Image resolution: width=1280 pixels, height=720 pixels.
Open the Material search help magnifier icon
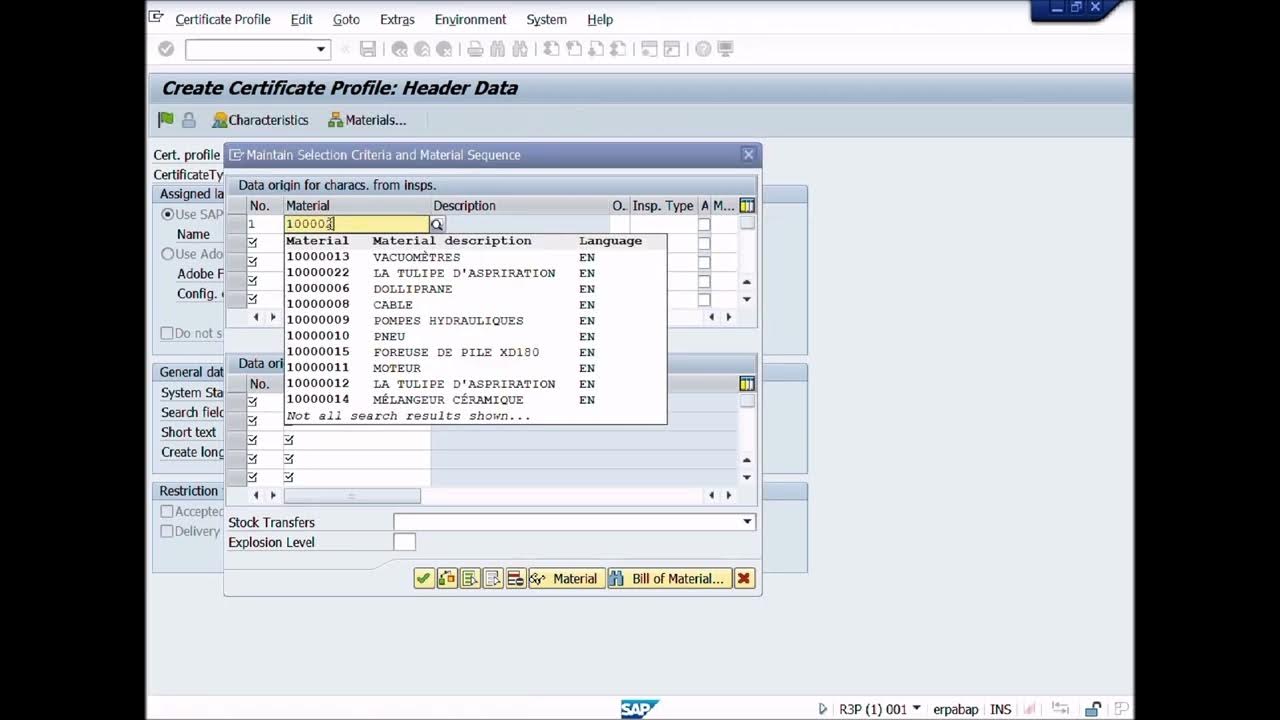click(437, 224)
